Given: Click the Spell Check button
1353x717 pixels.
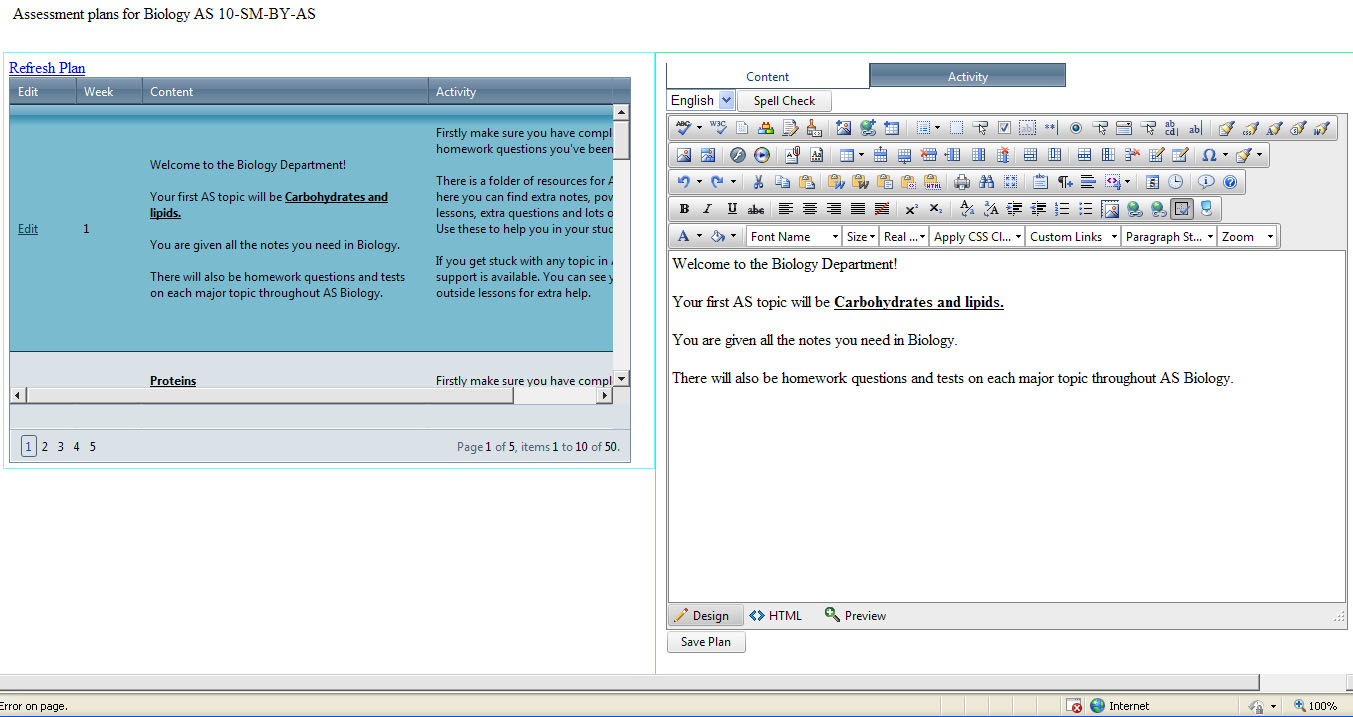Looking at the screenshot, I should 784,100.
